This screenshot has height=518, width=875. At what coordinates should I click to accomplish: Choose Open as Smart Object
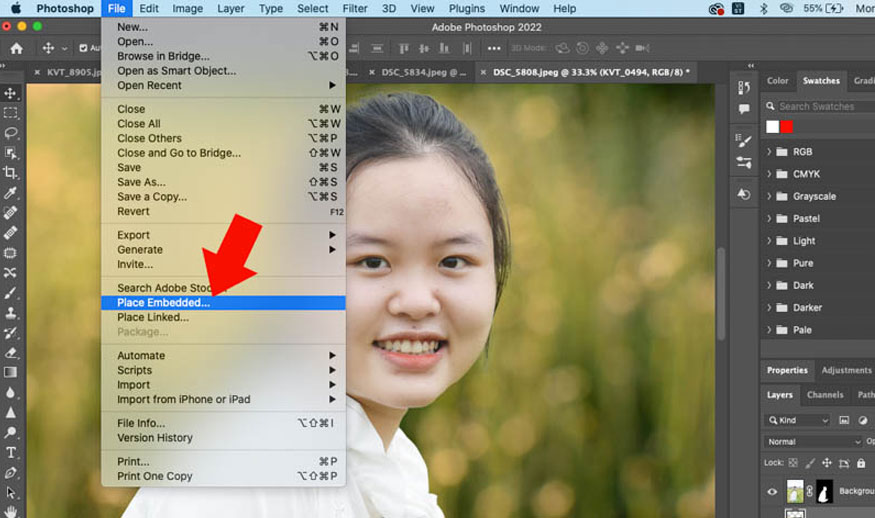pos(223,71)
